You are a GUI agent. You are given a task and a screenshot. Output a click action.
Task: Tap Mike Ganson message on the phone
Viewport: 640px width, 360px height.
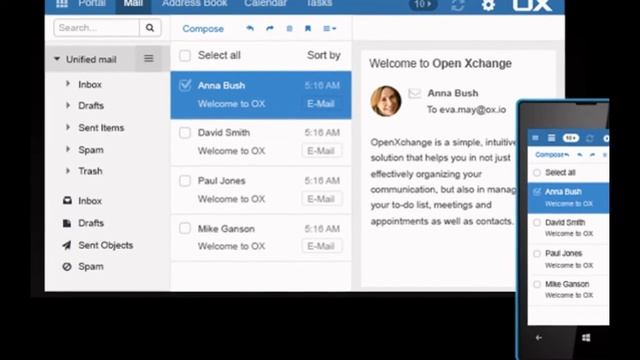(x=568, y=289)
